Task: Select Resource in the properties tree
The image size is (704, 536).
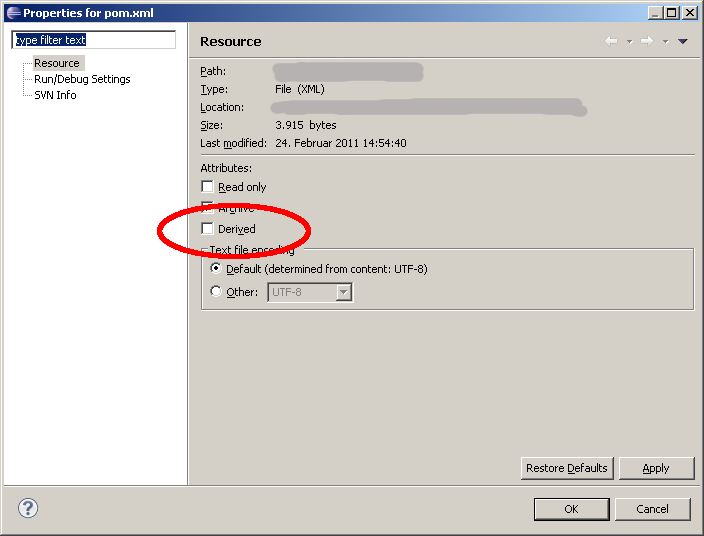Action: point(57,63)
